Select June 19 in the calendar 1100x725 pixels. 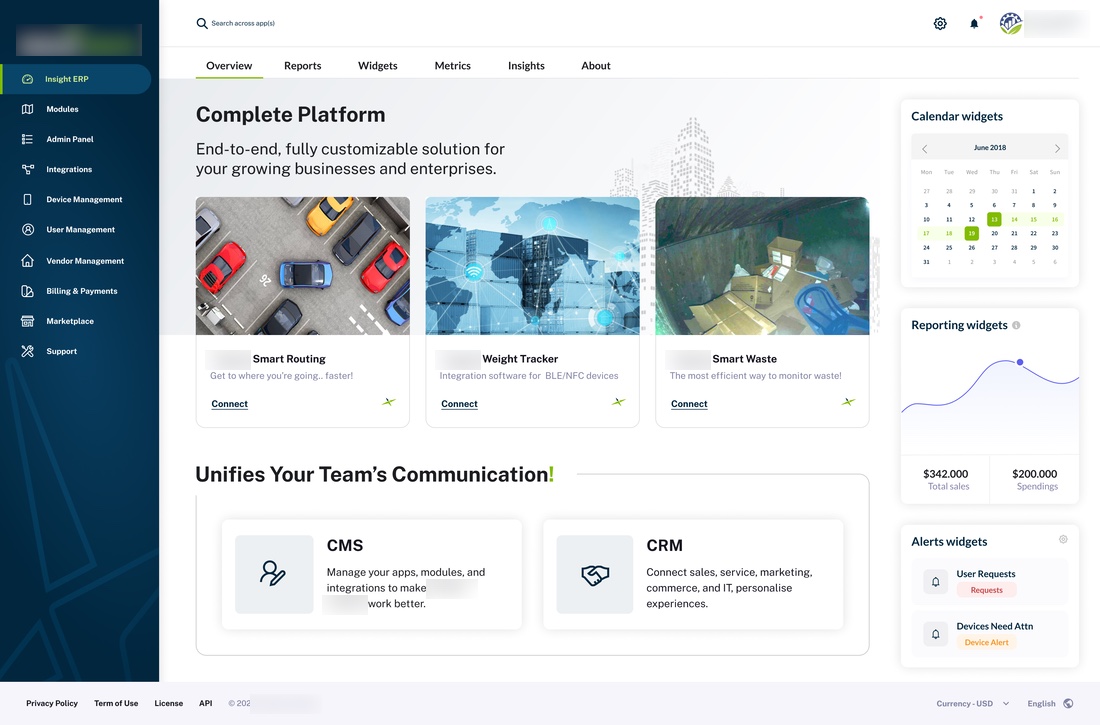click(972, 234)
